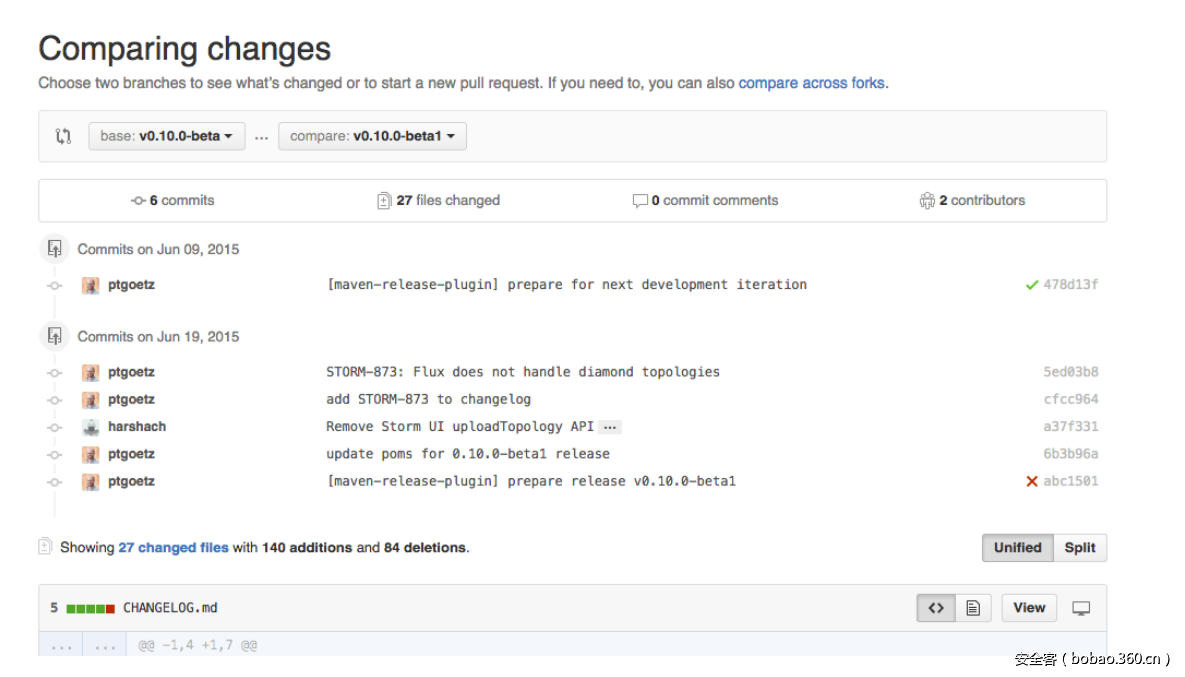Expand the Remove Storm UI commit message ellipsis
This screenshot has height=677, width=1185.
coord(610,427)
